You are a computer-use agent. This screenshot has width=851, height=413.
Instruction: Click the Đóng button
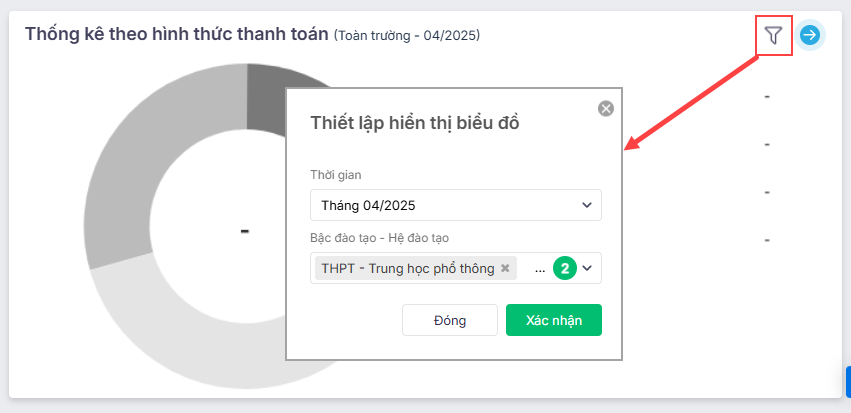pyautogui.click(x=450, y=320)
